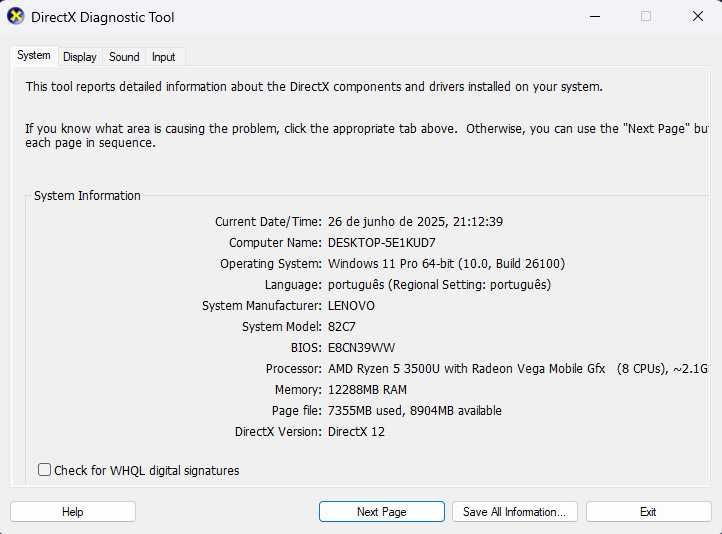722x534 pixels.
Task: Click the System Information group label
Action: (x=87, y=196)
